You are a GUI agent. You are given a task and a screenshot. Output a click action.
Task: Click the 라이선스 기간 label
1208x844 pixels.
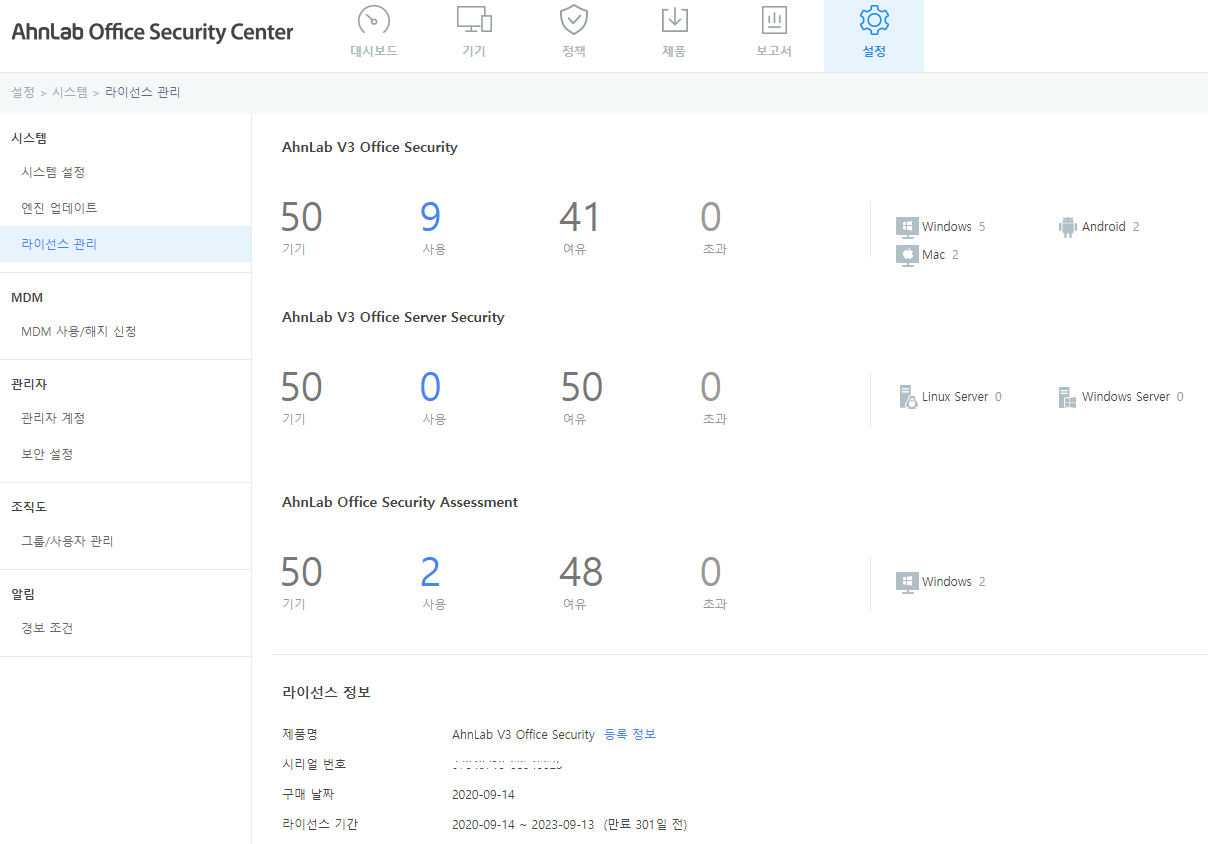click(x=320, y=825)
